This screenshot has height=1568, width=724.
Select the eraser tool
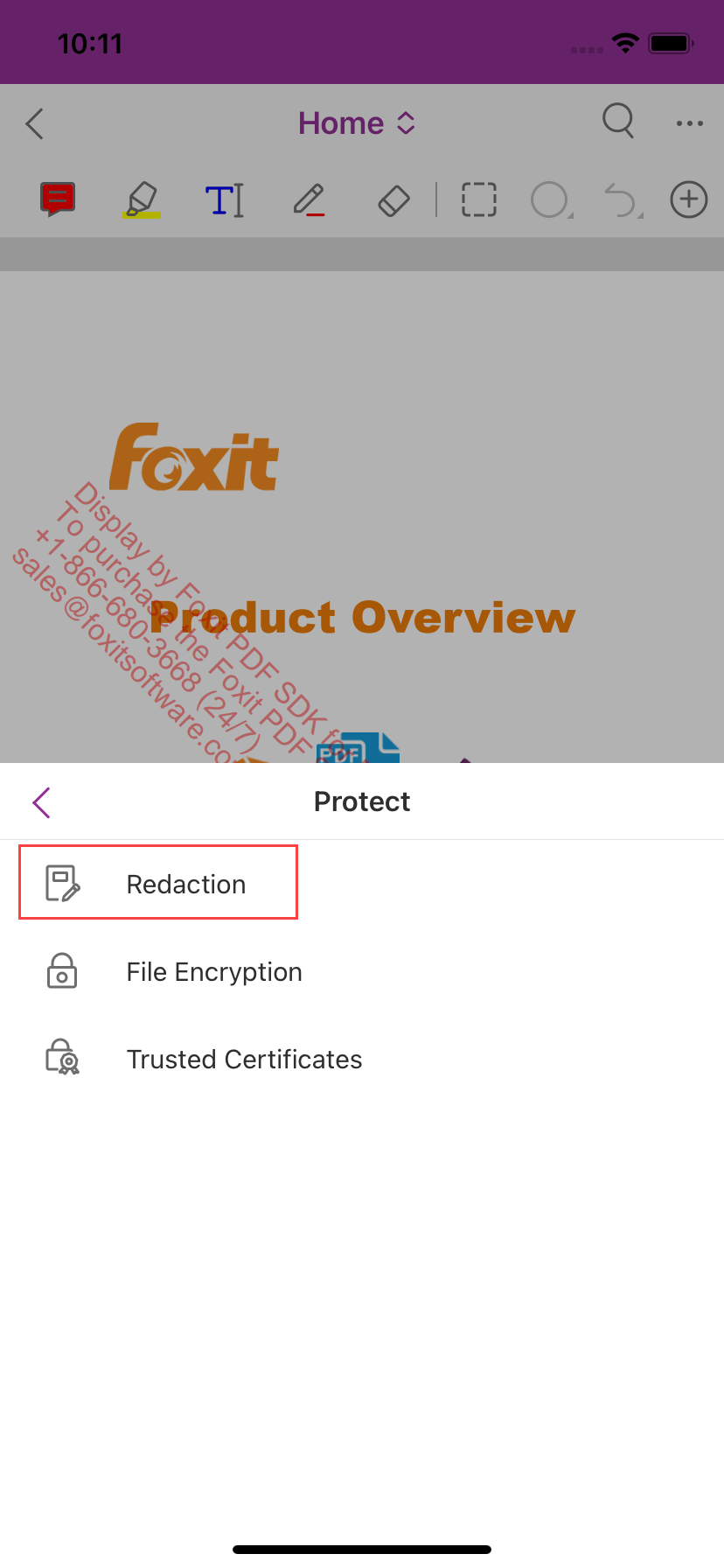[393, 200]
